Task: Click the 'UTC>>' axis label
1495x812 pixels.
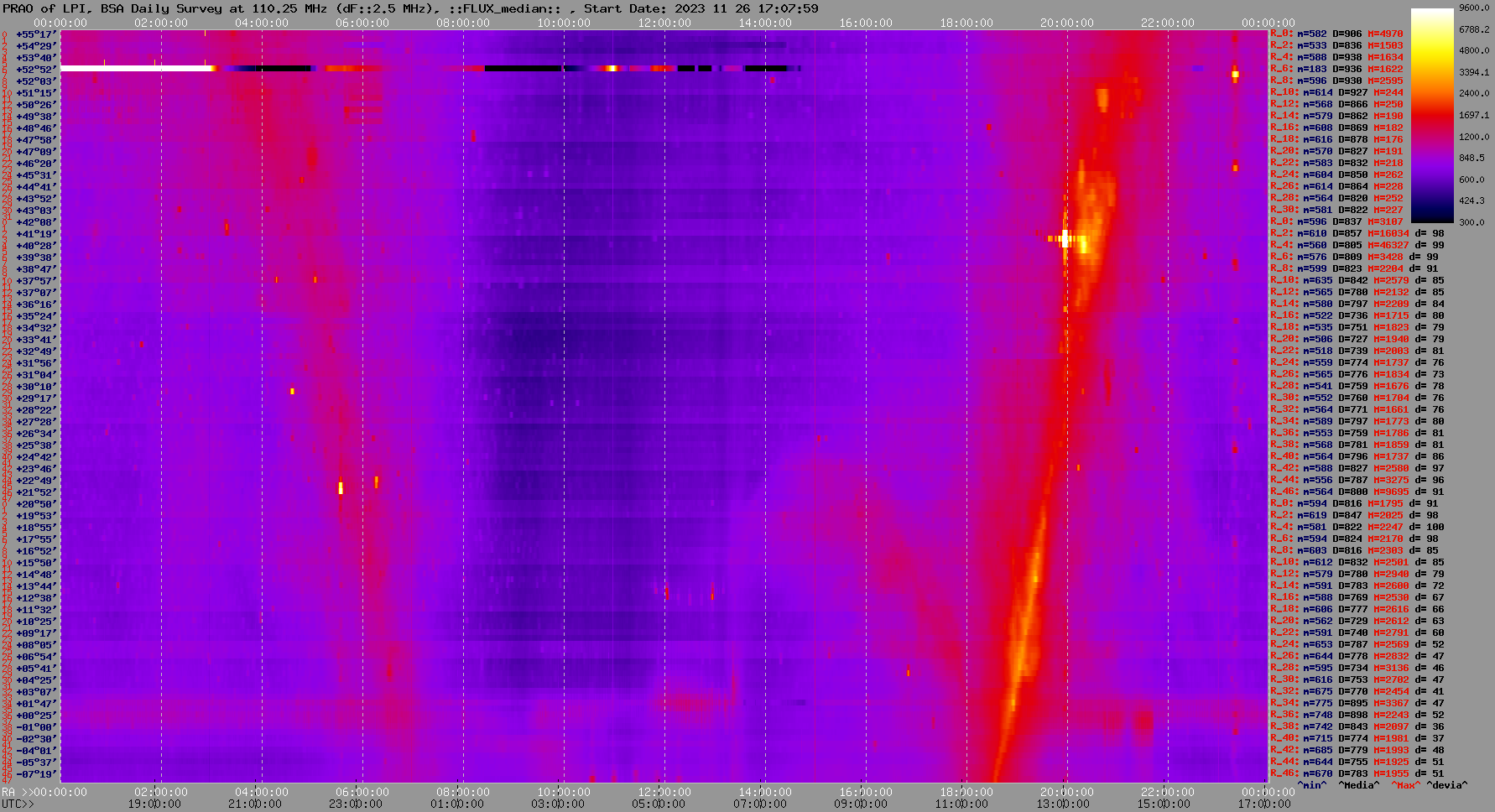Action: click(18, 804)
